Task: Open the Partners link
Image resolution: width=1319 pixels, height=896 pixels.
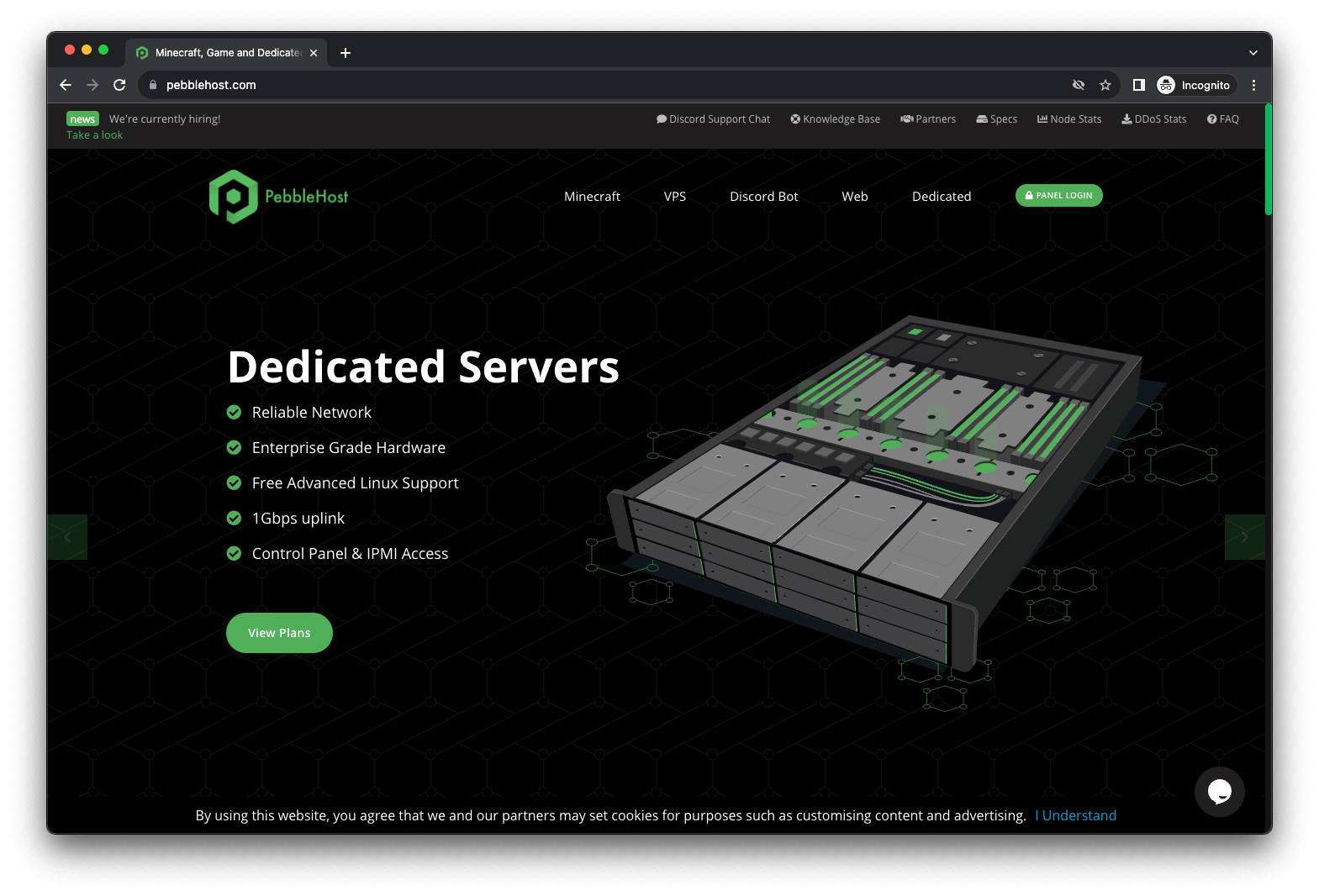Action: 928,119
